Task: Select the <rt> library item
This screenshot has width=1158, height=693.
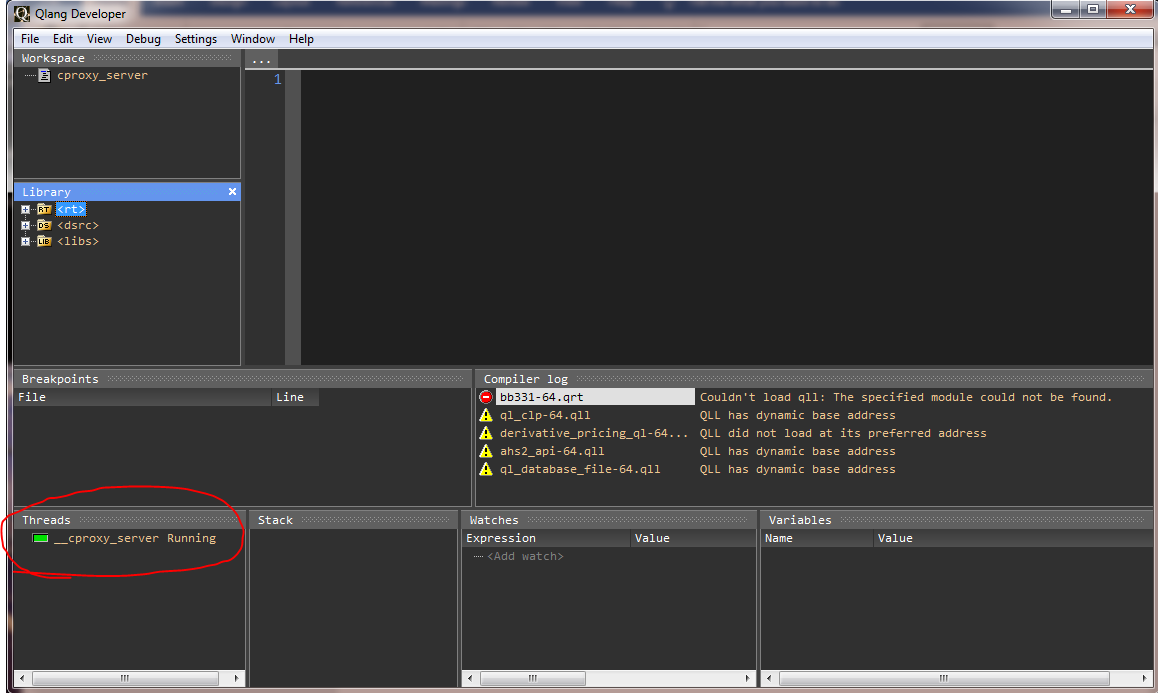Action: [71, 209]
